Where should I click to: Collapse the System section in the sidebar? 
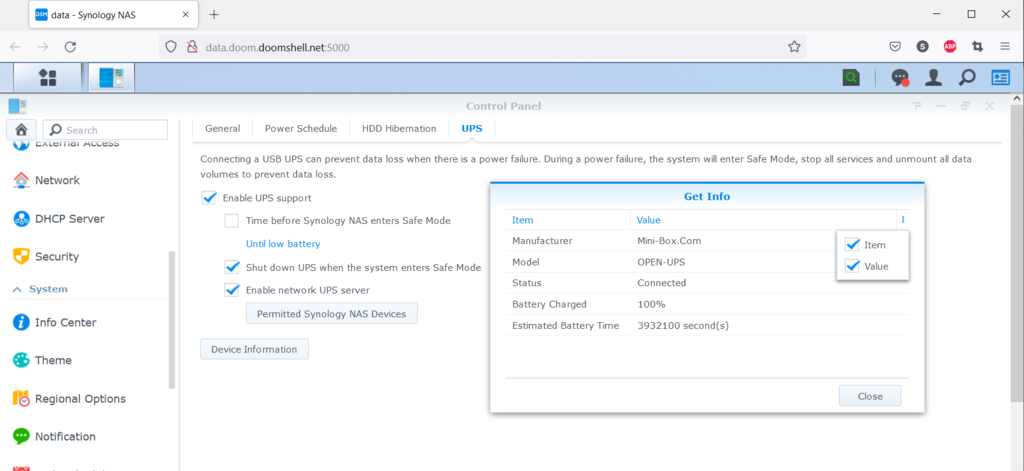[x=17, y=289]
